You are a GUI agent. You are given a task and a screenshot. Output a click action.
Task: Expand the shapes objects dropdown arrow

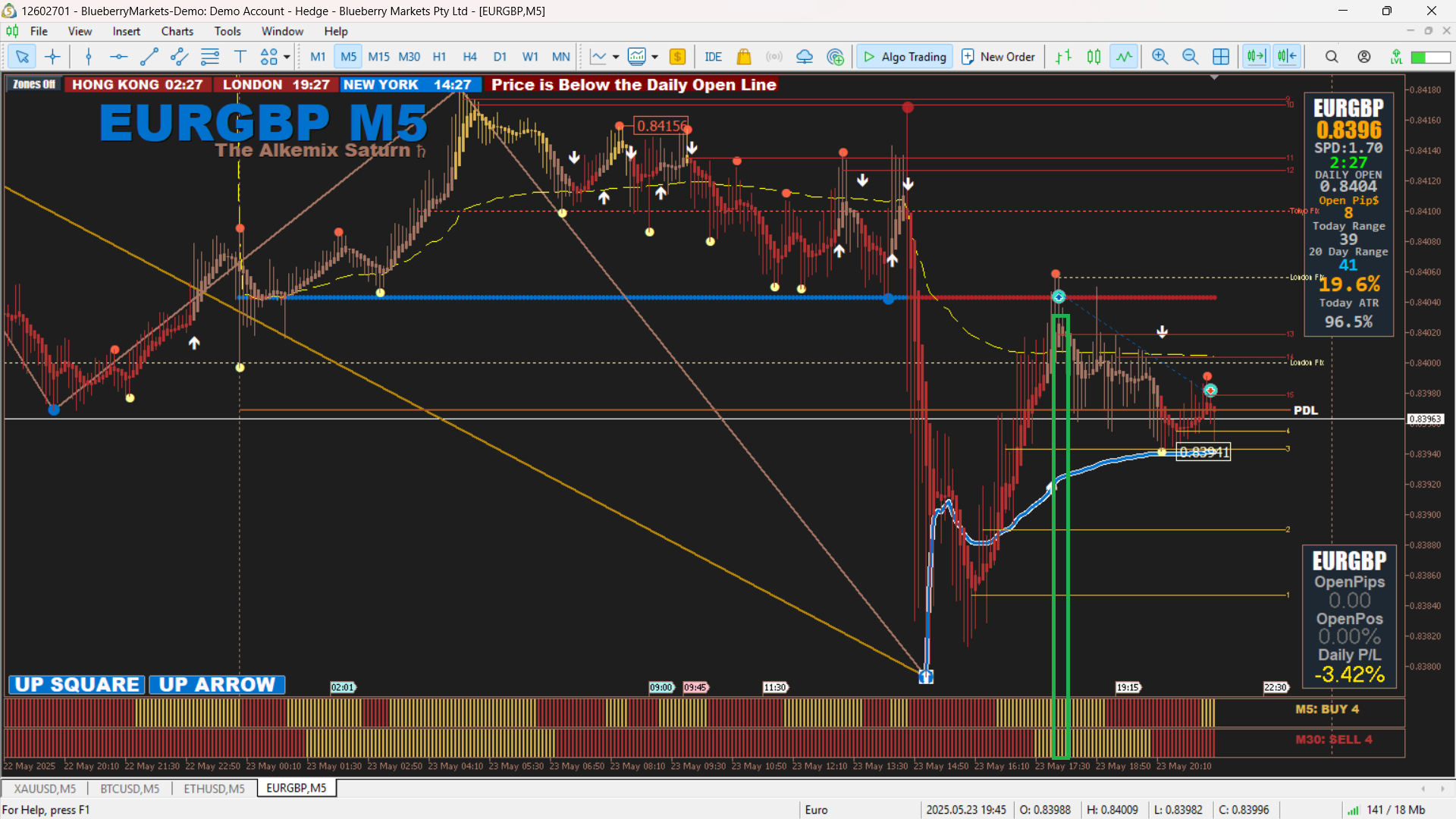287,57
